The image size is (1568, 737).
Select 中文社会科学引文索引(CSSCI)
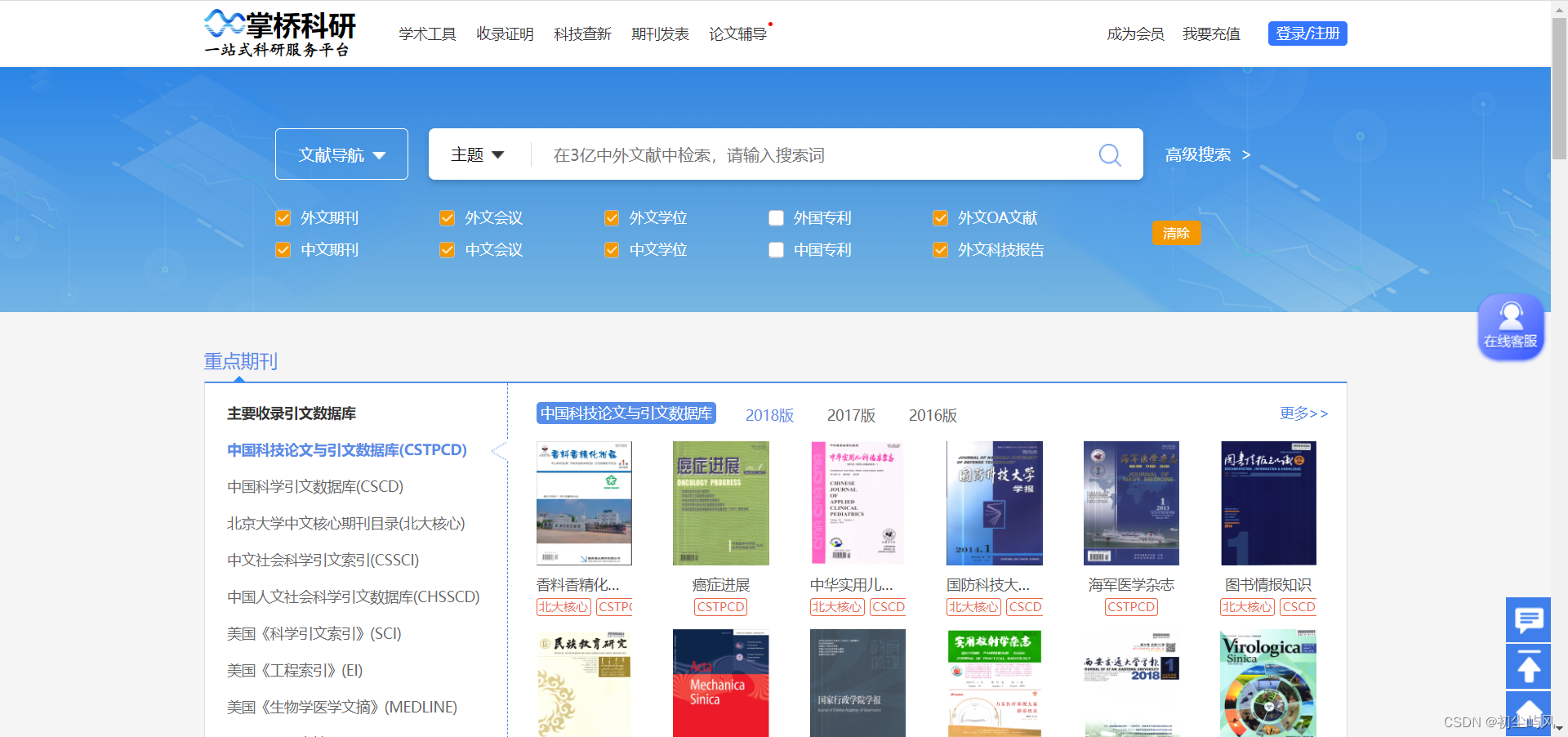pyautogui.click(x=323, y=561)
